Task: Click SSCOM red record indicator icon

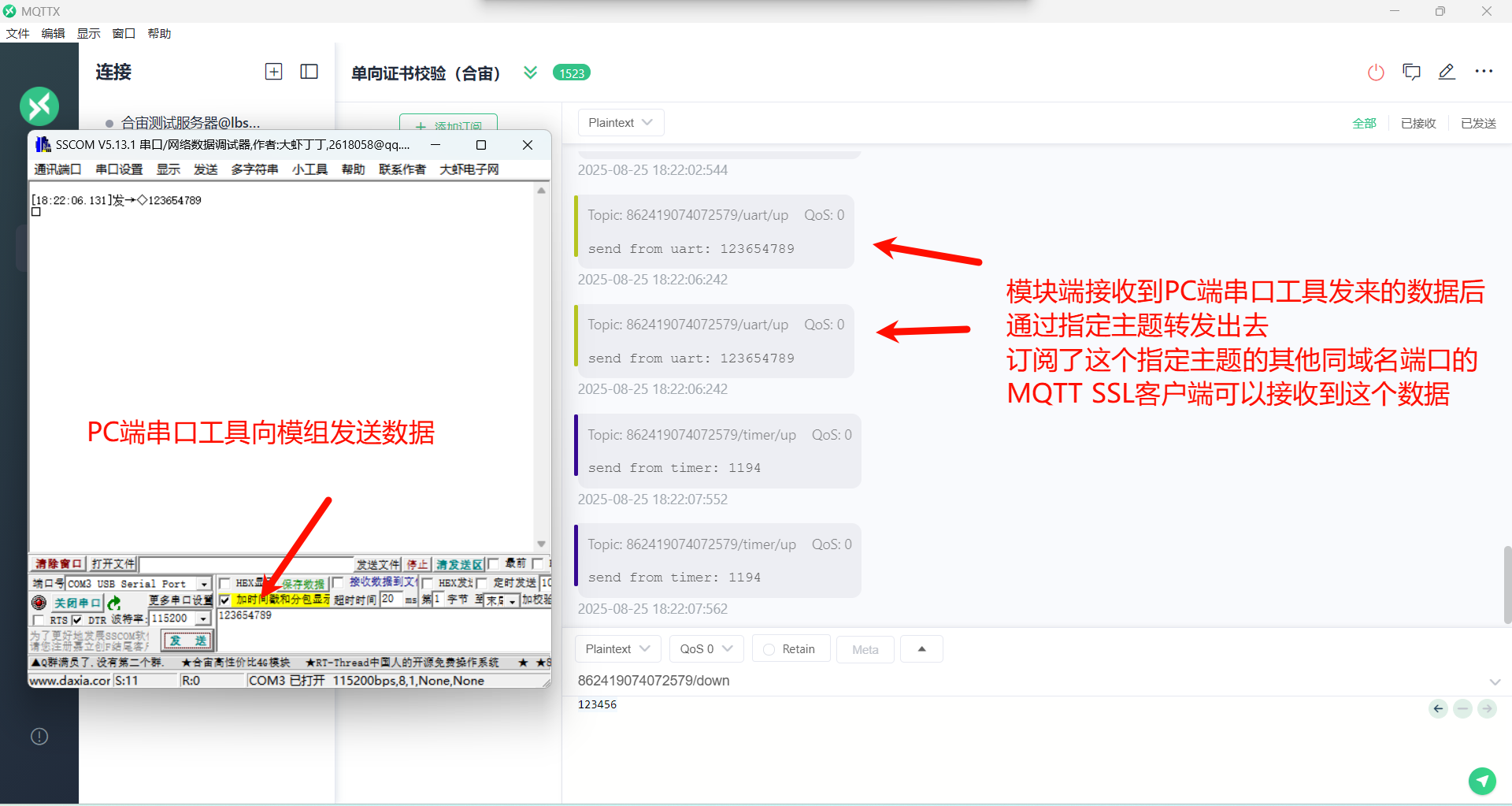Action: click(39, 603)
